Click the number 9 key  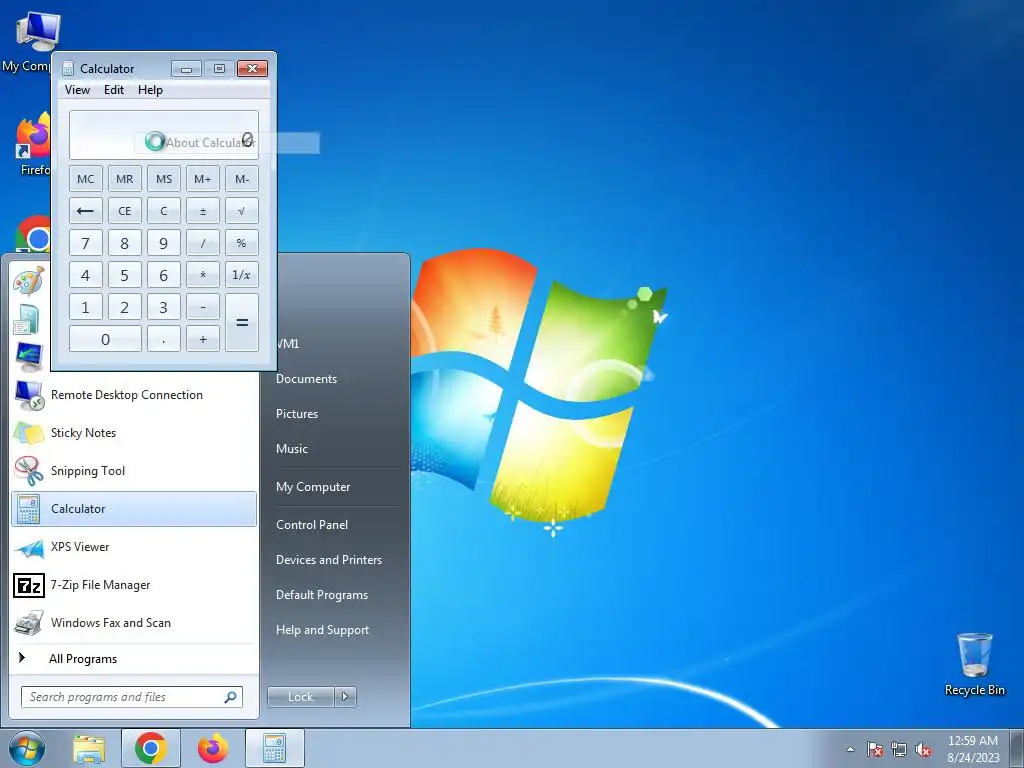click(x=164, y=243)
